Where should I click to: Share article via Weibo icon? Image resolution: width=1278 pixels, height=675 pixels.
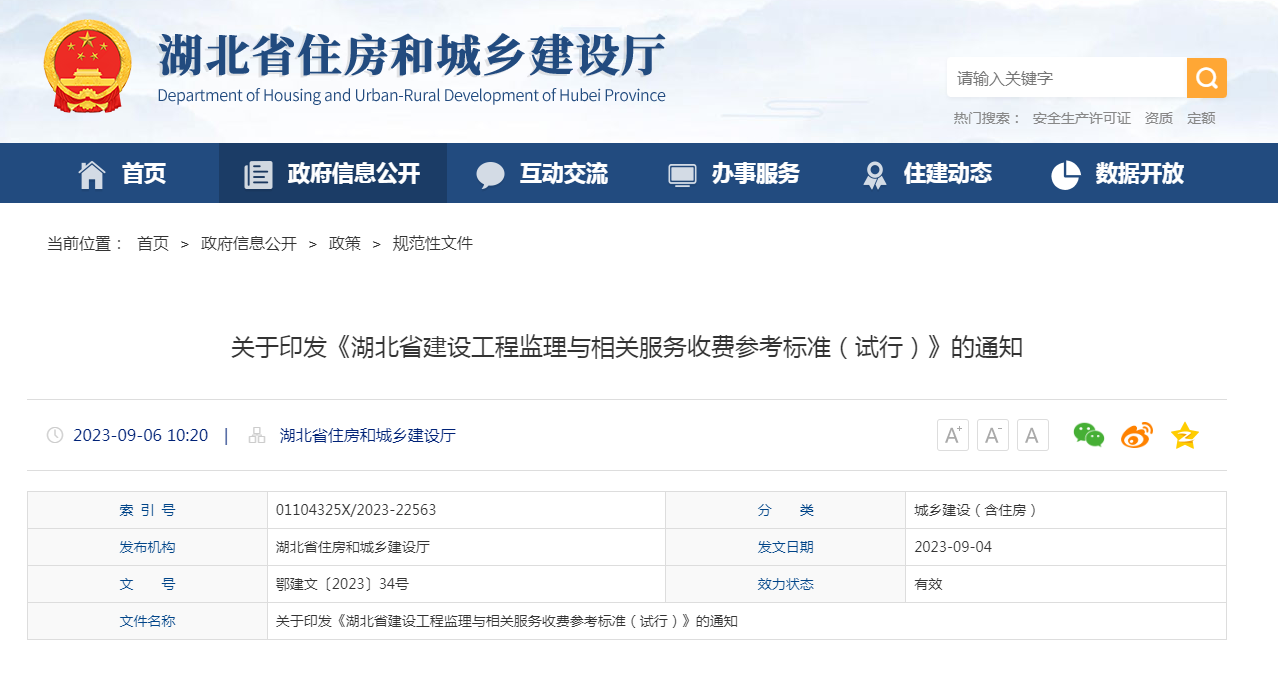(x=1137, y=435)
